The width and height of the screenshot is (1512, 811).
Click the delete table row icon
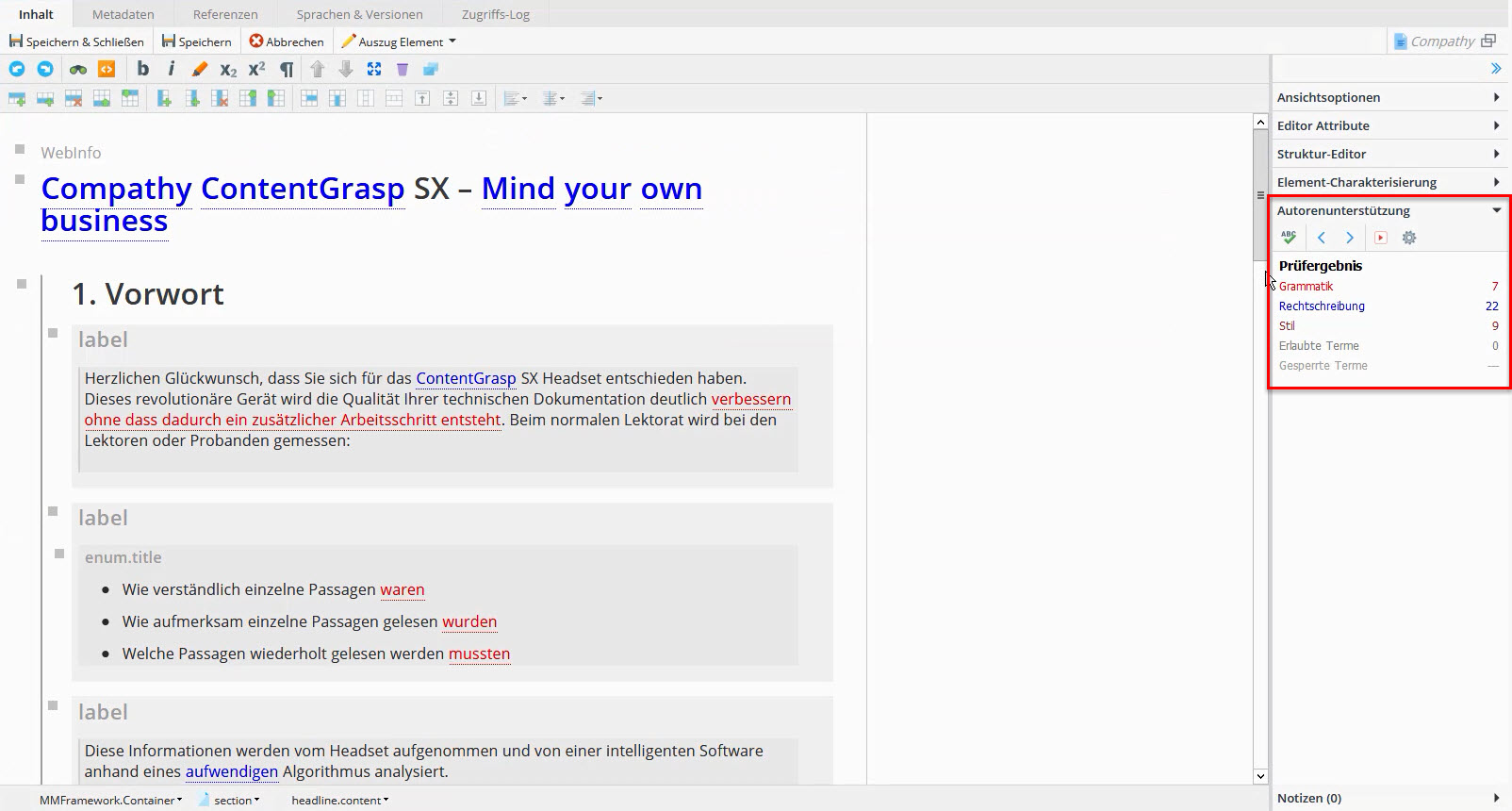tap(74, 98)
